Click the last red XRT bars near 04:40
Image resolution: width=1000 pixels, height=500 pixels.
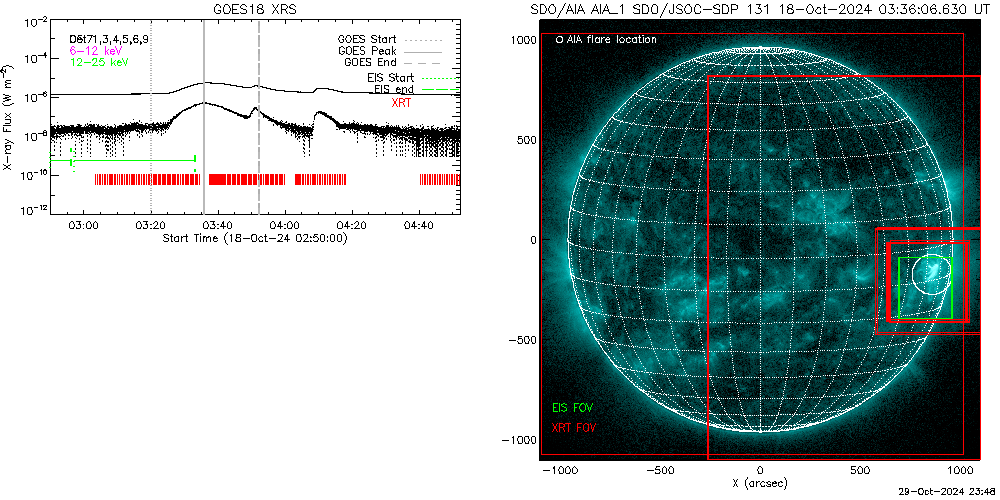click(x=439, y=180)
